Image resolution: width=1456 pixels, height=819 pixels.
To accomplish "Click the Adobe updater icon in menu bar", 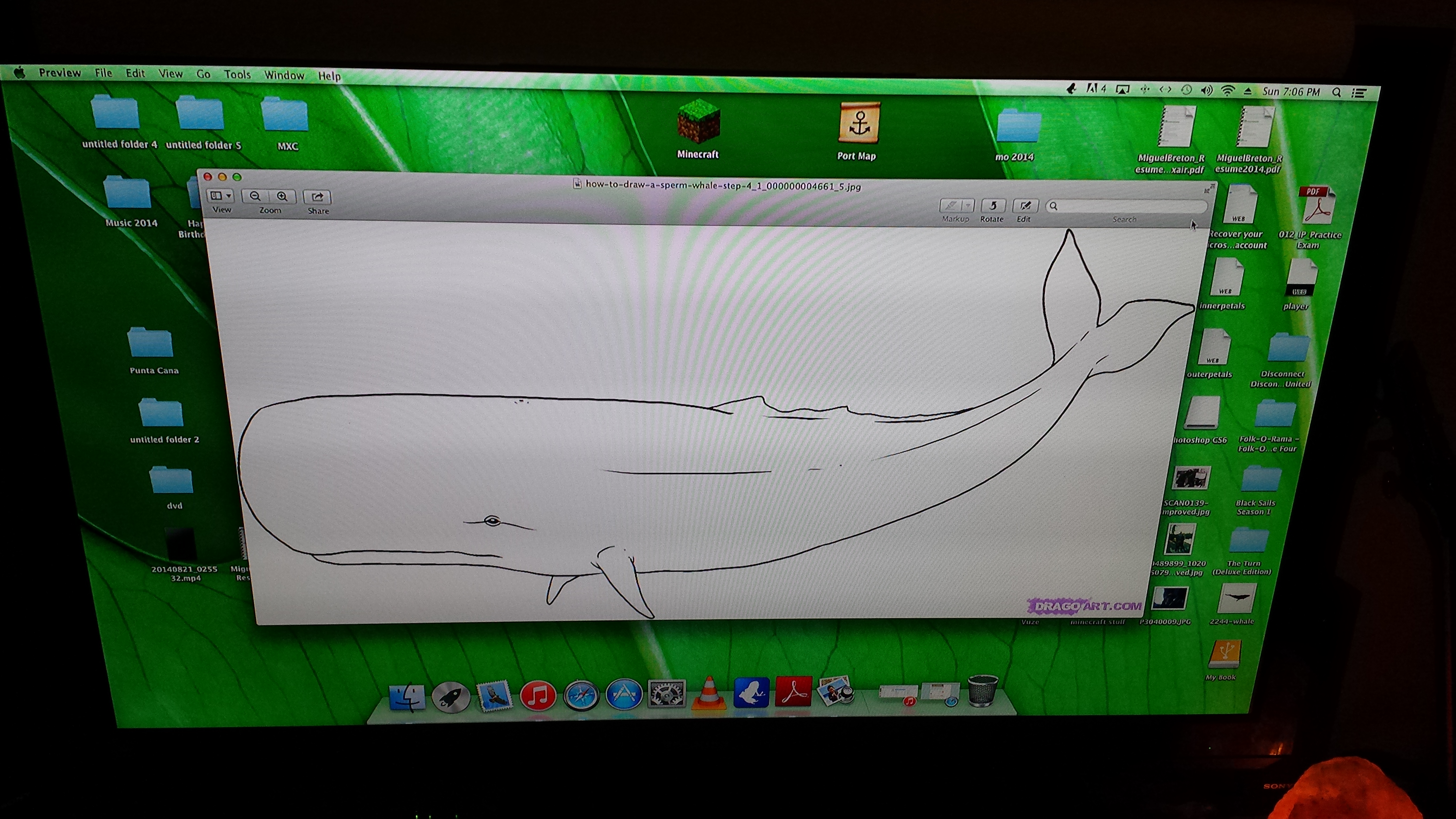I will pos(1097,88).
